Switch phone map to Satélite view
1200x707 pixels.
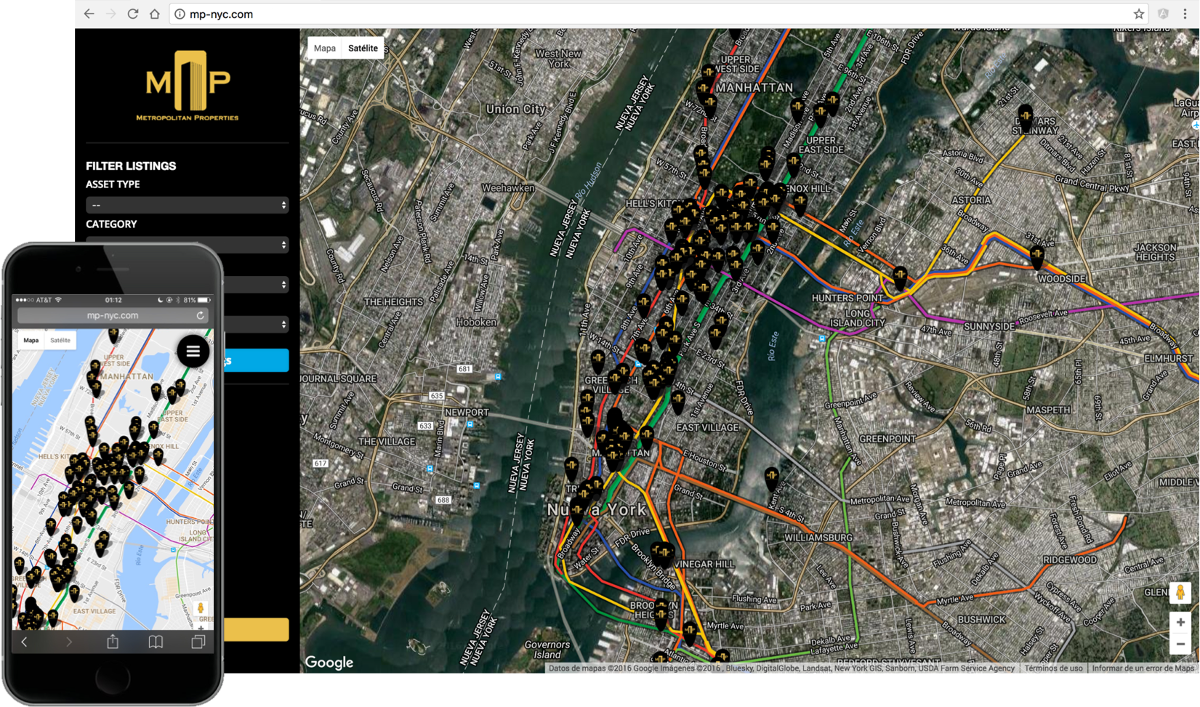(60, 340)
